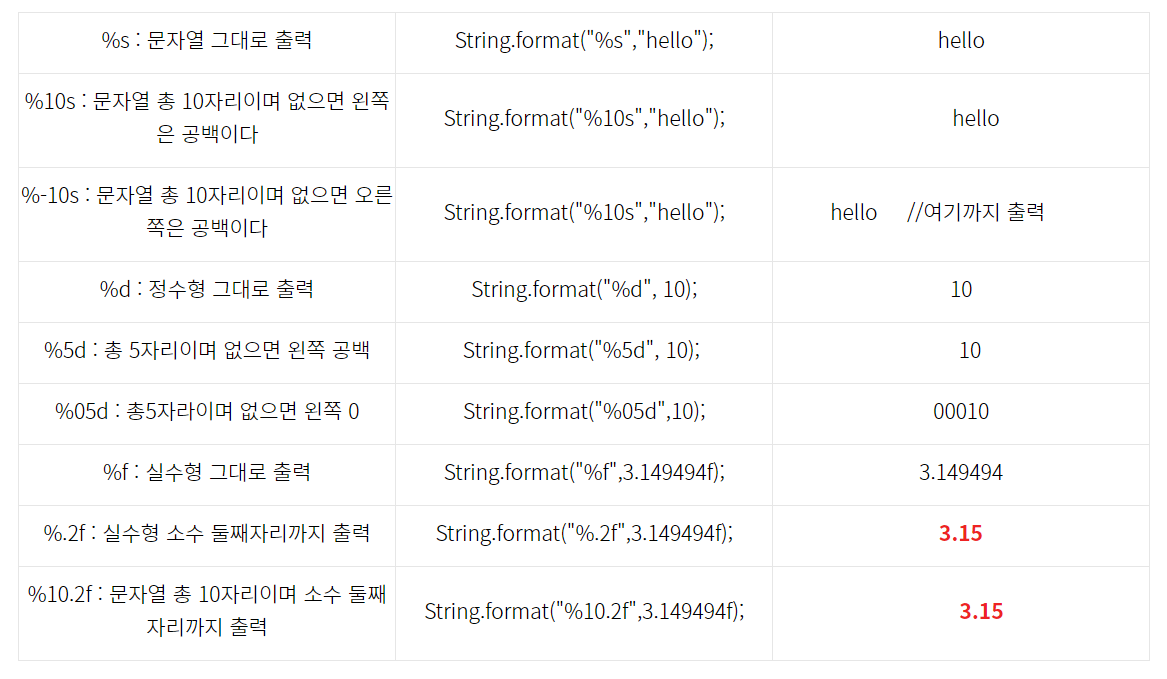Select String.format("%f",3.149494f); code
This screenshot has height=679, width=1167.
pyautogui.click(x=584, y=472)
